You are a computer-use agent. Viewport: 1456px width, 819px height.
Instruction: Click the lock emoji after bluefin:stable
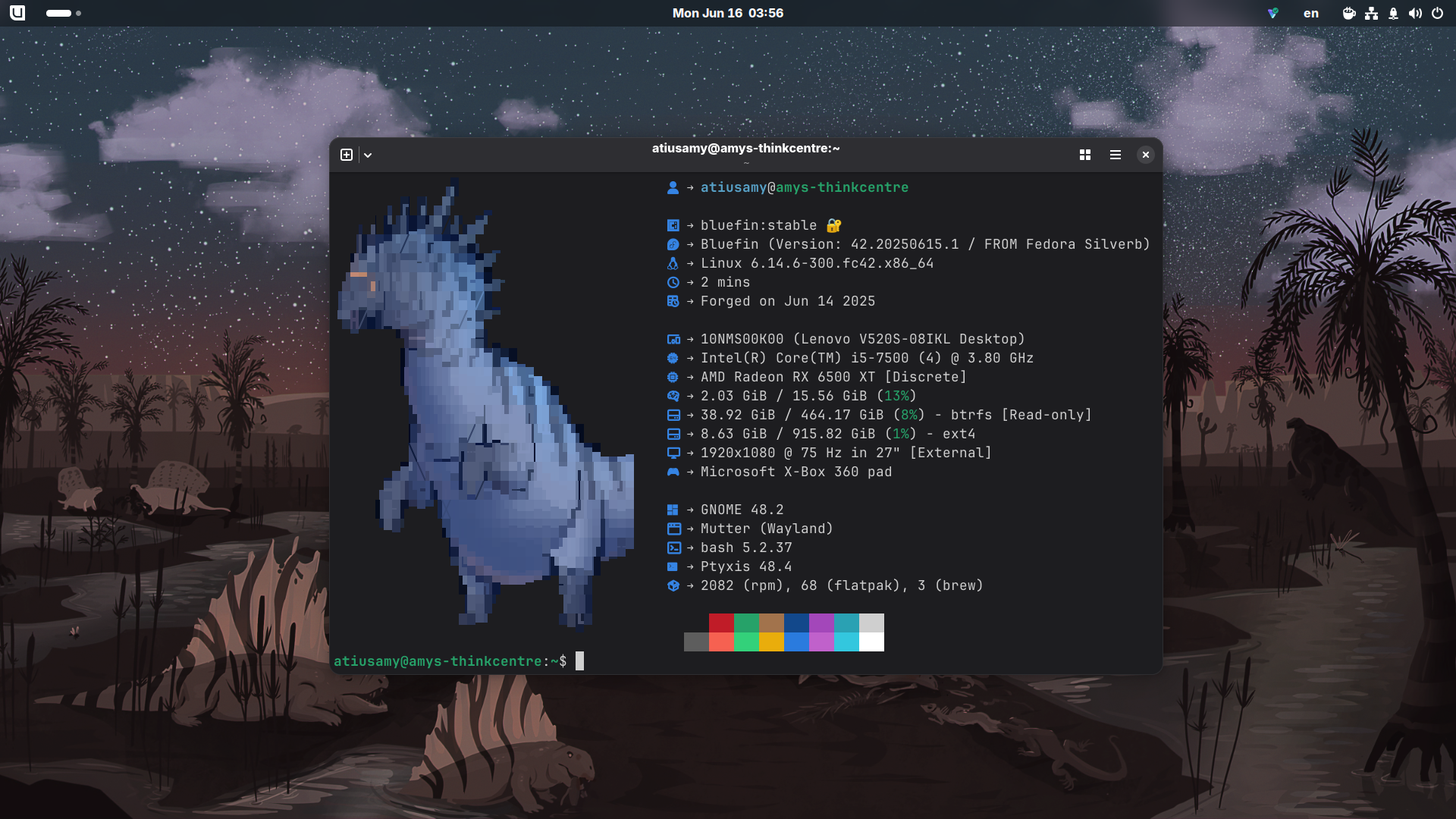click(833, 225)
